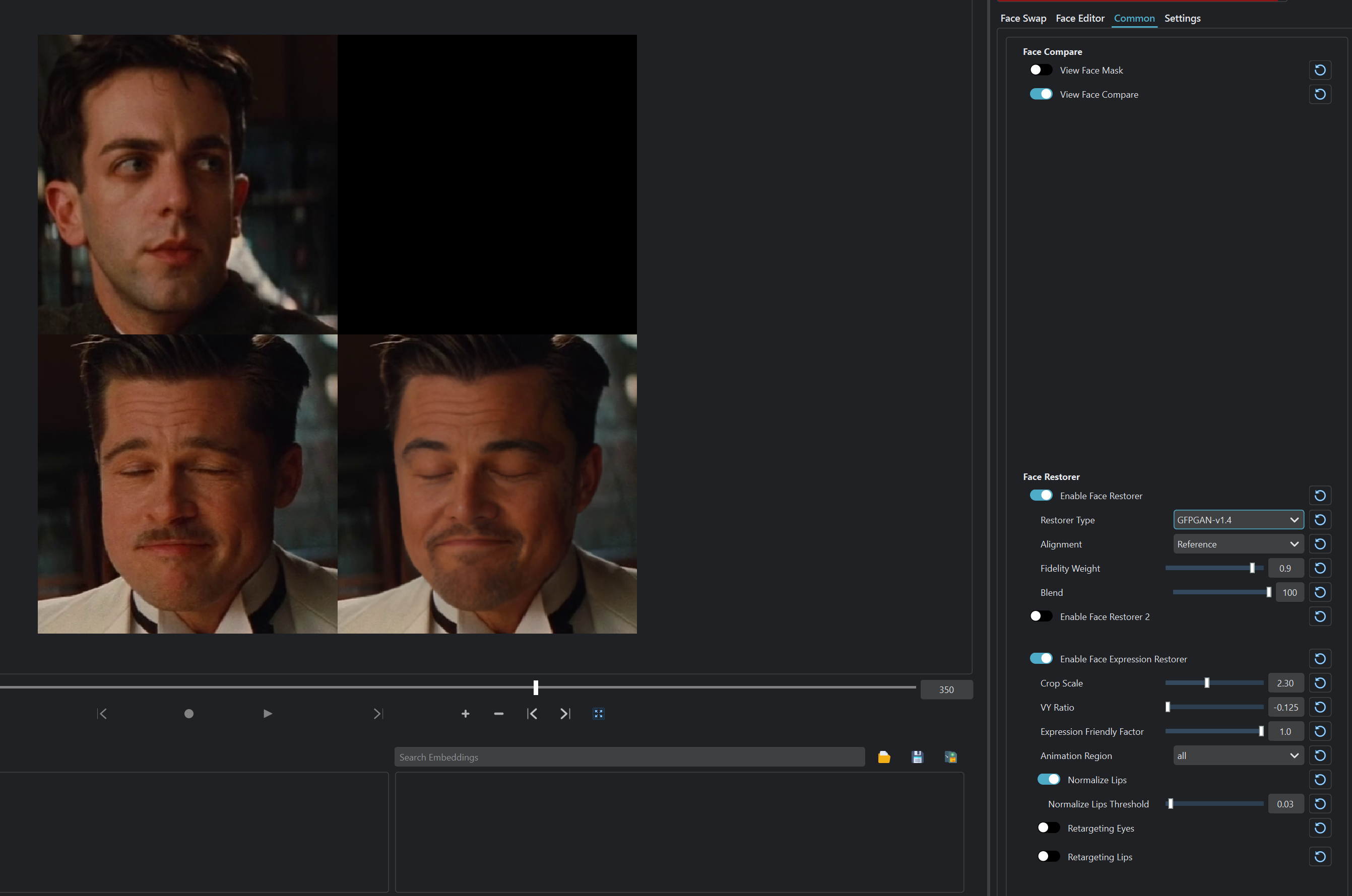Jump to previous marker icon
The height and width of the screenshot is (896, 1352).
[532, 714]
